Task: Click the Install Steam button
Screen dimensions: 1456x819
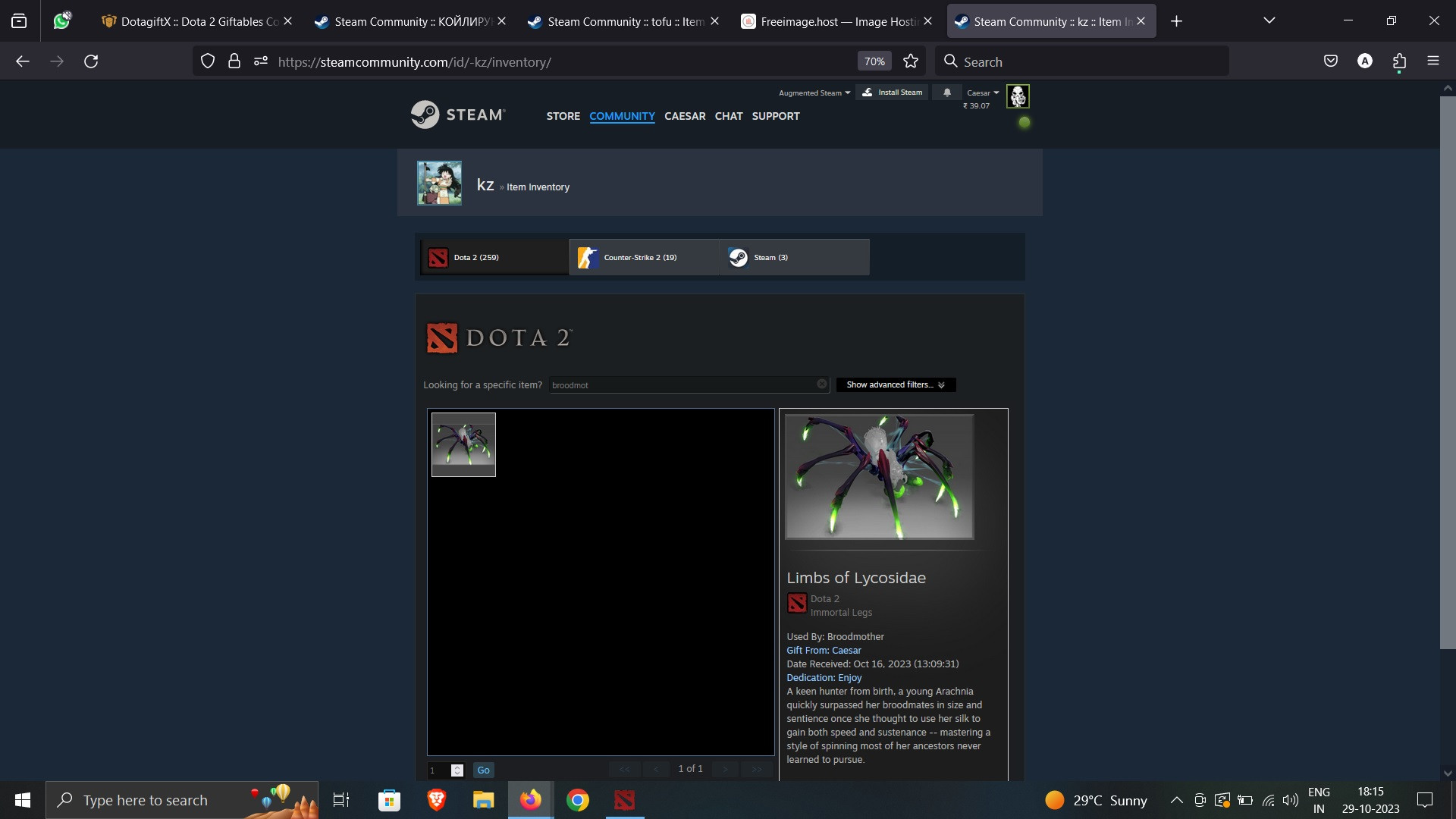Action: (x=892, y=93)
